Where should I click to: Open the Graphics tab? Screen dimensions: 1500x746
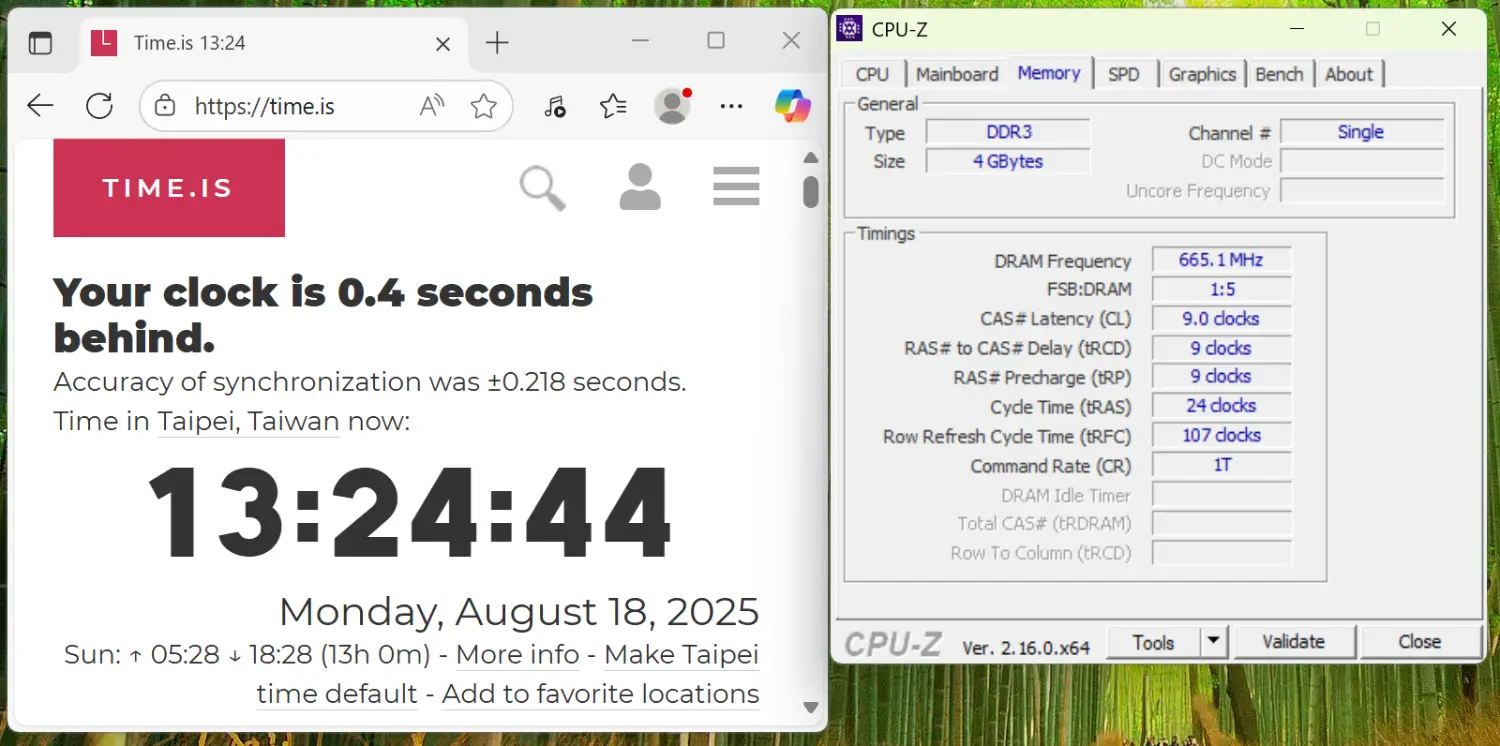[x=1202, y=74]
